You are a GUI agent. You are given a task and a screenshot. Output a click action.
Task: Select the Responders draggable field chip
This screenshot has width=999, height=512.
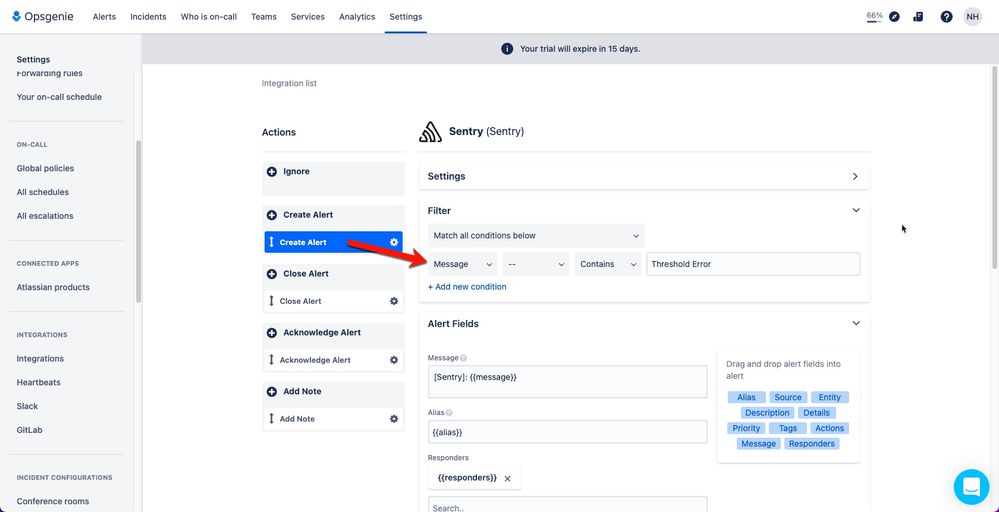click(812, 444)
